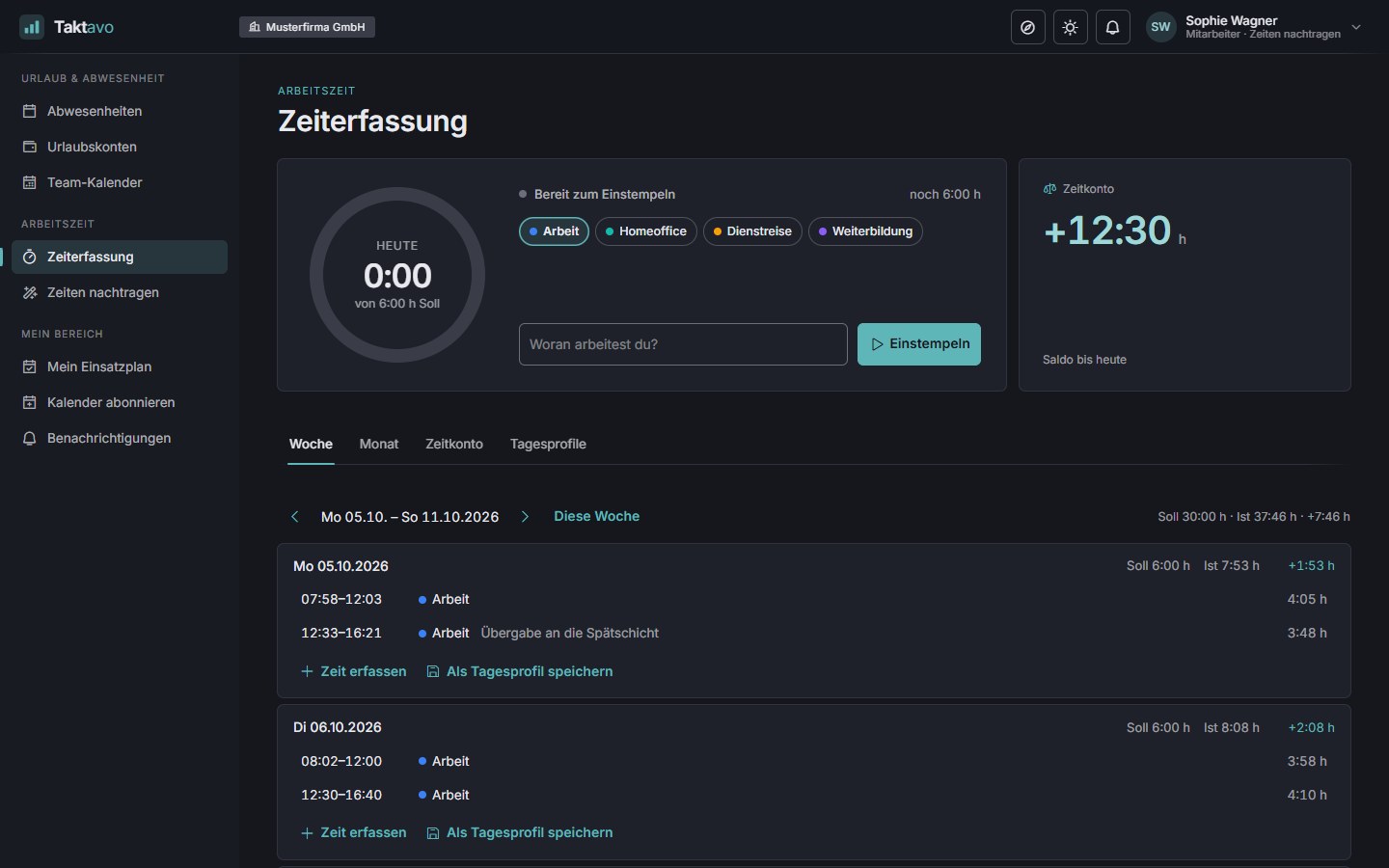
Task: Choose the Weiterbildung activity chip
Action: 865,231
